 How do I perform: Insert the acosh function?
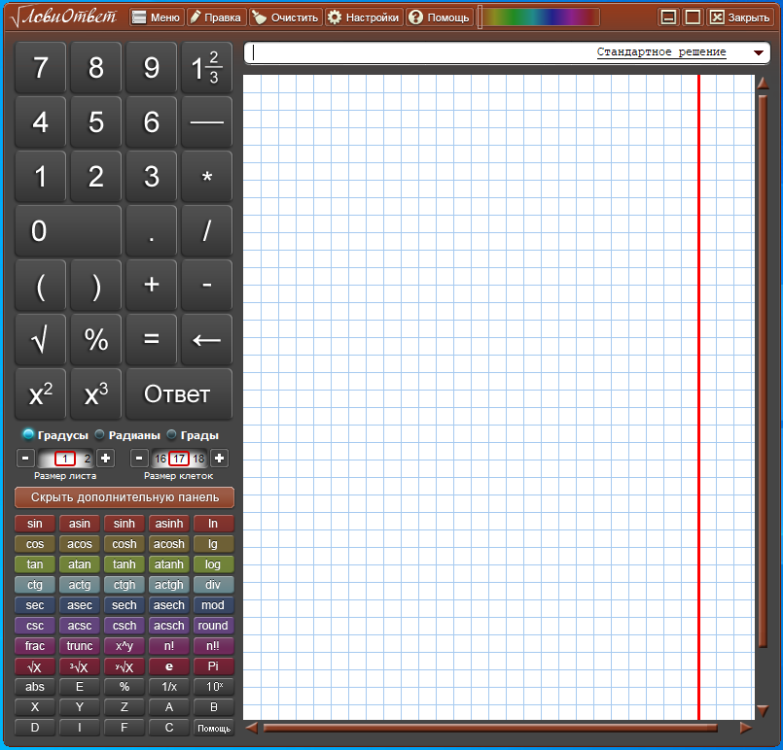pos(169,544)
